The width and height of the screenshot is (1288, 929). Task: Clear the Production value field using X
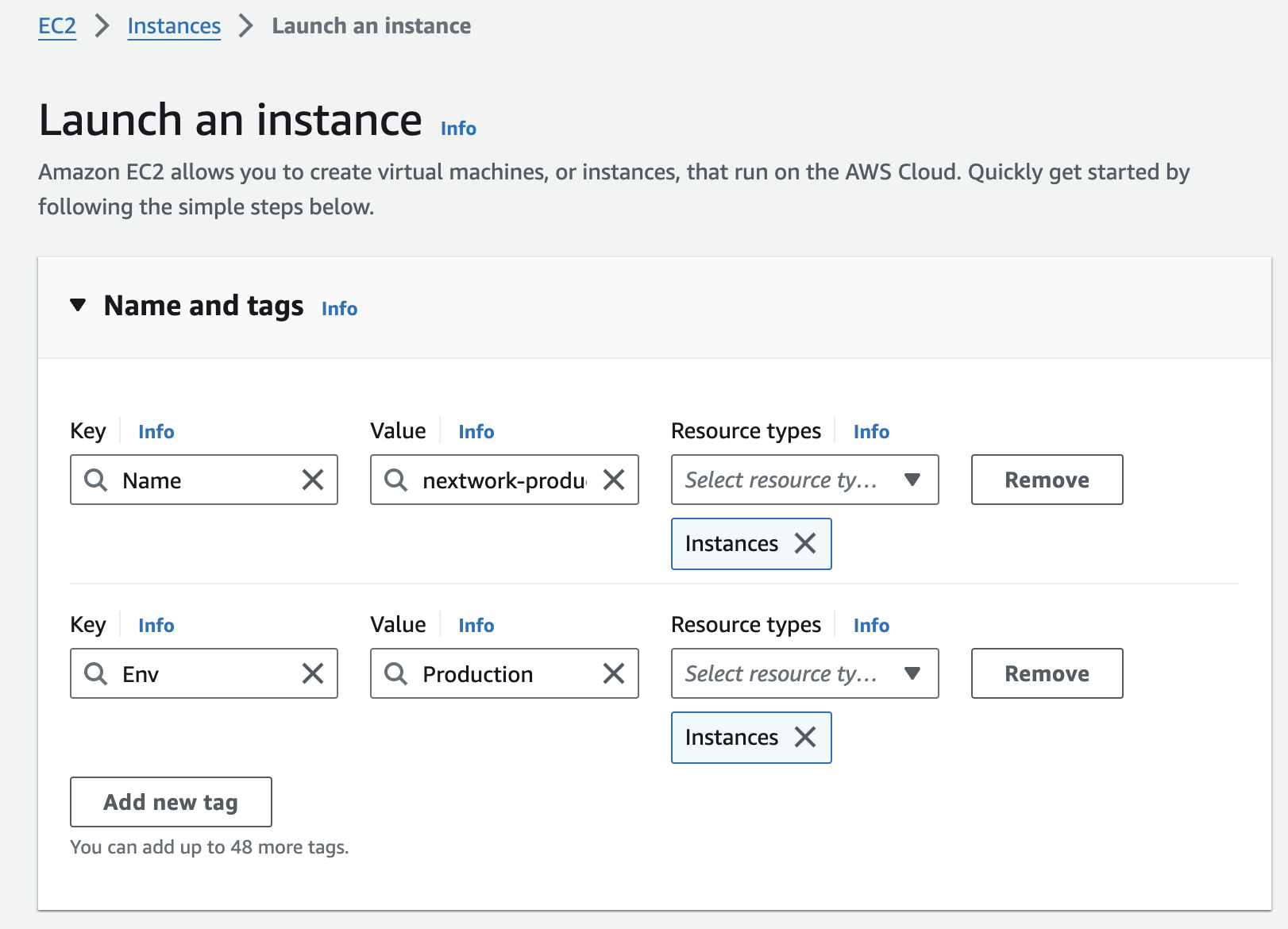(613, 673)
